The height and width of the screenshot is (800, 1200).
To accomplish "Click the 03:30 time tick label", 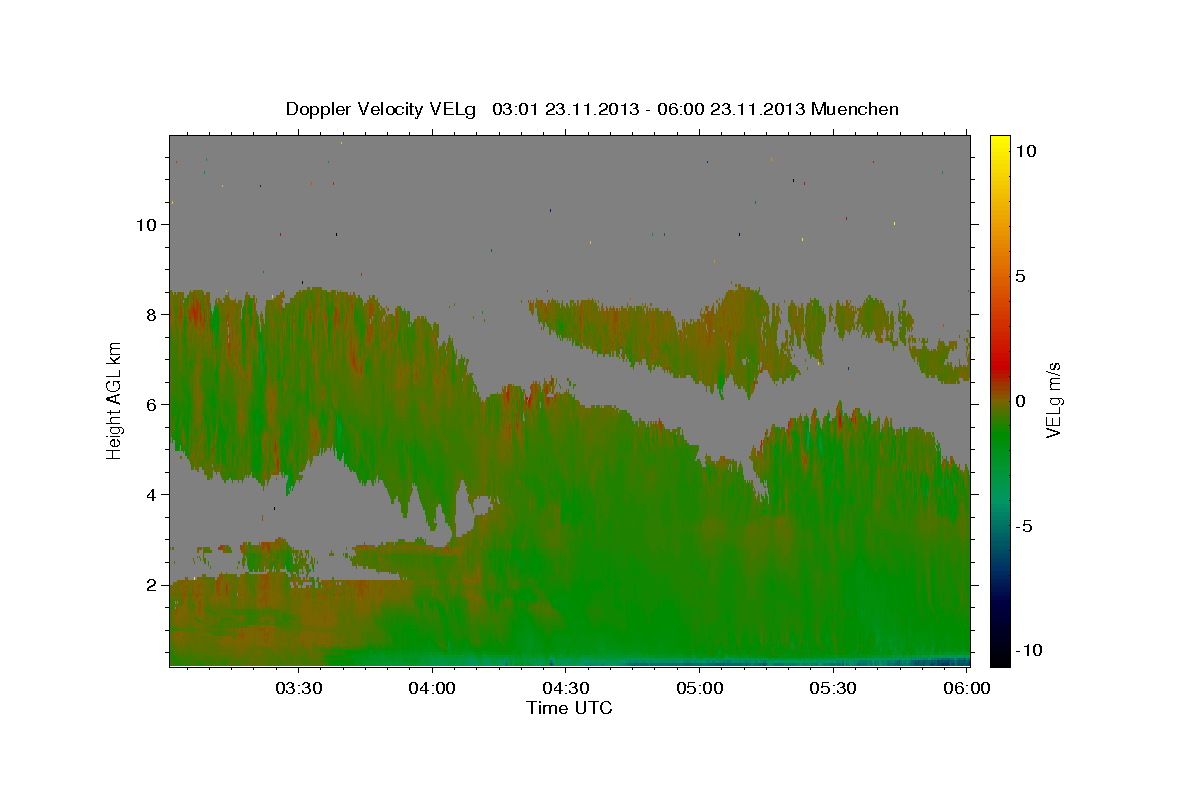I will point(299,689).
